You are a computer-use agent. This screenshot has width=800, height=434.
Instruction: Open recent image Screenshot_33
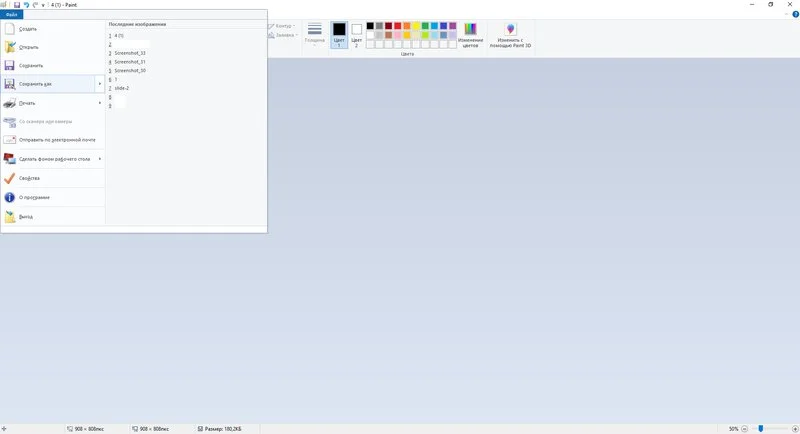[x=130, y=53]
